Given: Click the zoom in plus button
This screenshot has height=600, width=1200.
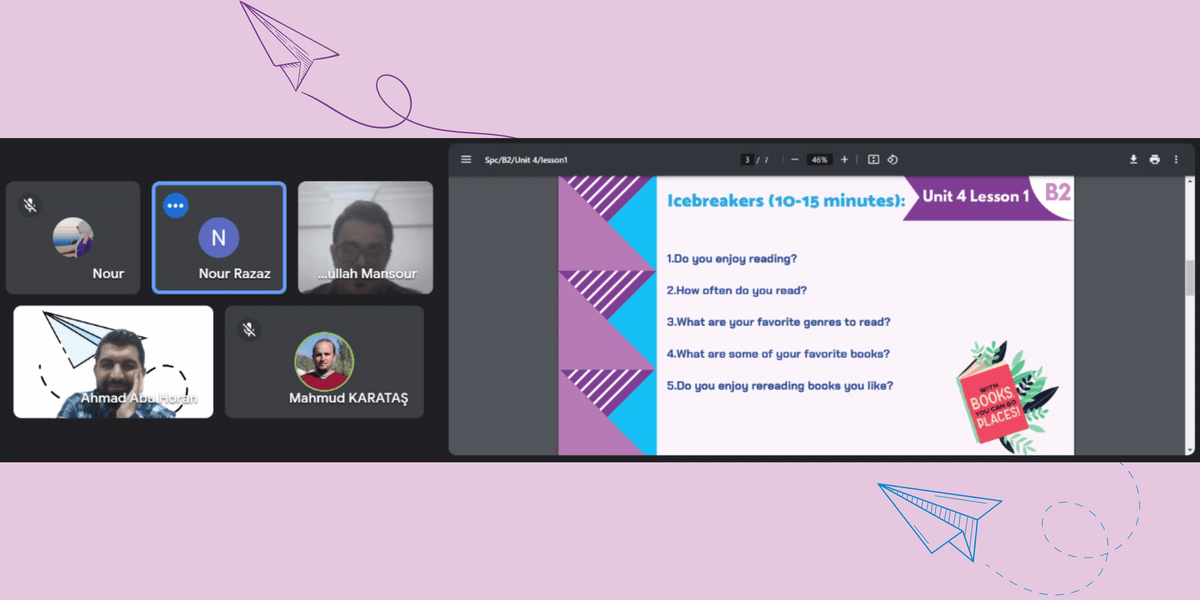Looking at the screenshot, I should [844, 159].
